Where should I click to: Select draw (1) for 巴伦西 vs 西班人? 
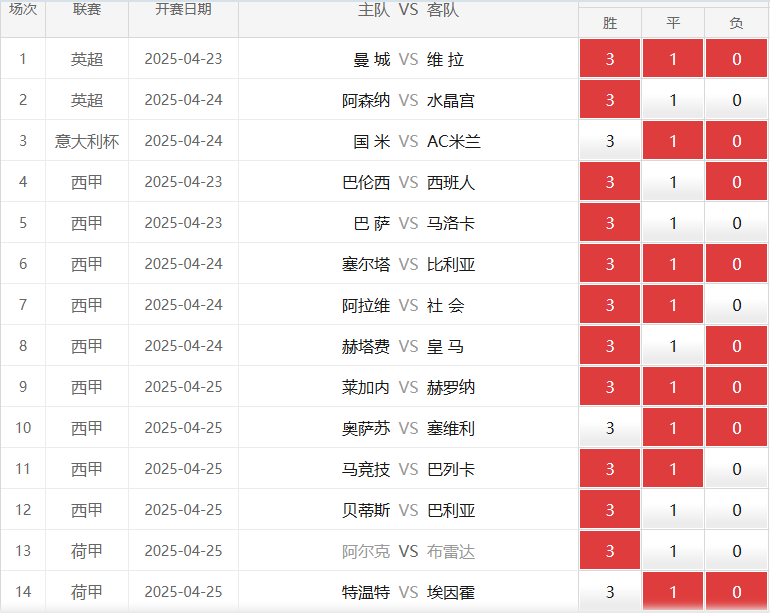673,182
